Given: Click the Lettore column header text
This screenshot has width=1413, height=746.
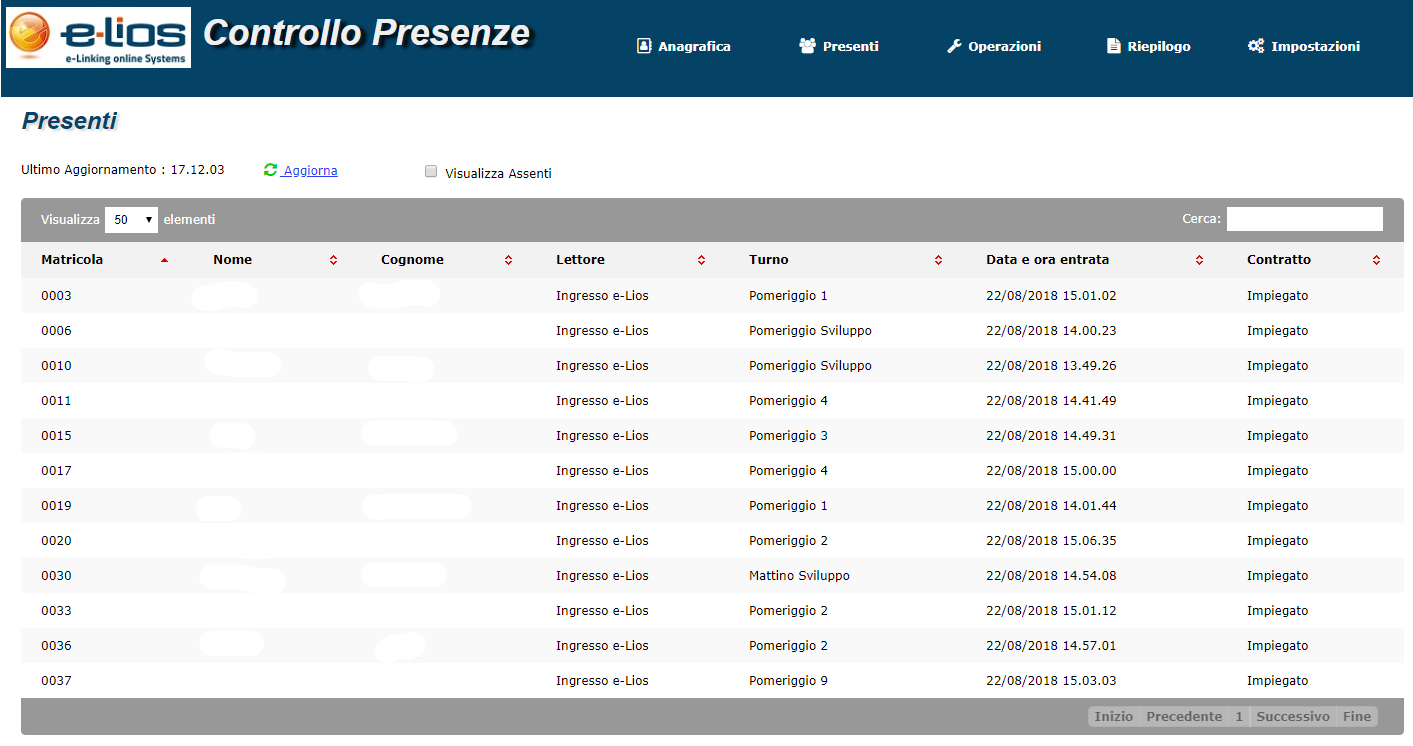Looking at the screenshot, I should pos(580,260).
